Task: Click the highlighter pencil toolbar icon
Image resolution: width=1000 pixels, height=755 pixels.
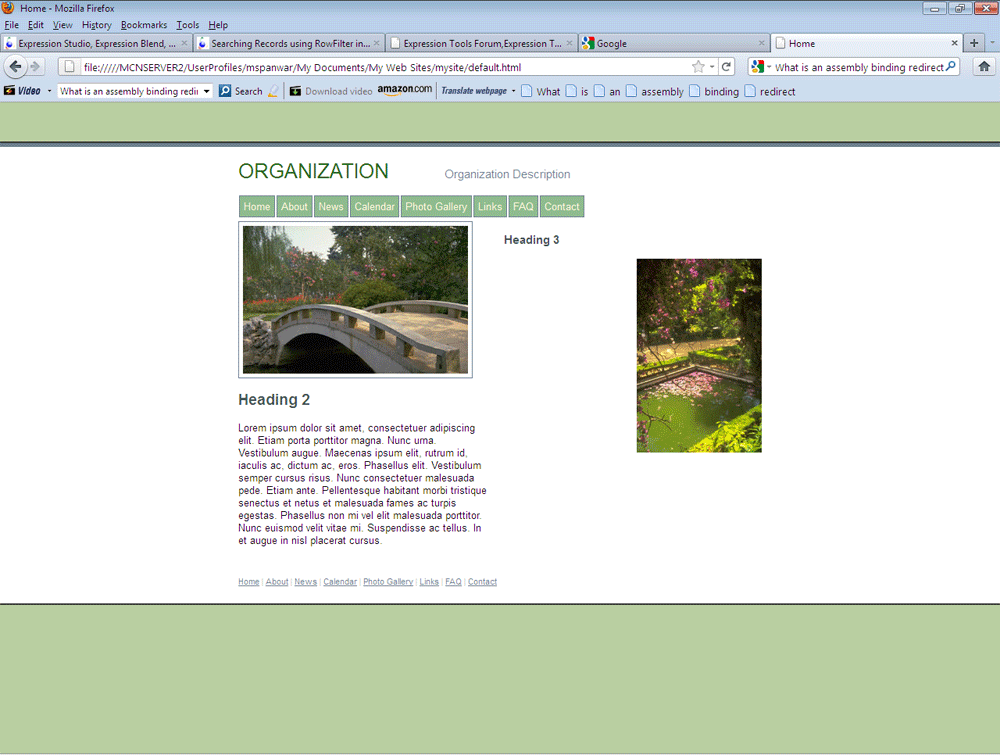Action: click(273, 91)
